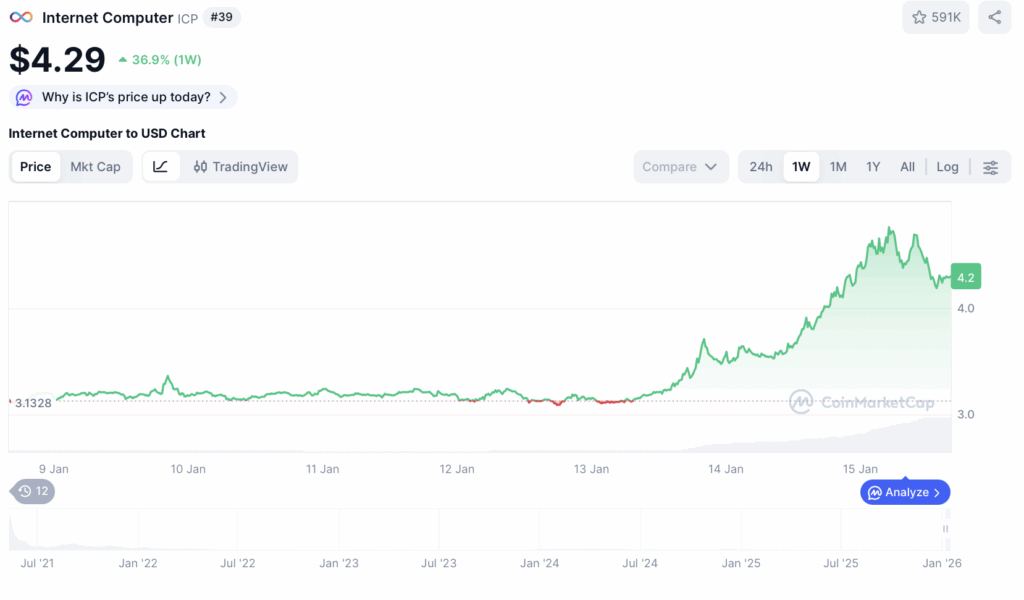Click the timeline range slider handle
Screen dimensions: 1024x600
(x=945, y=529)
